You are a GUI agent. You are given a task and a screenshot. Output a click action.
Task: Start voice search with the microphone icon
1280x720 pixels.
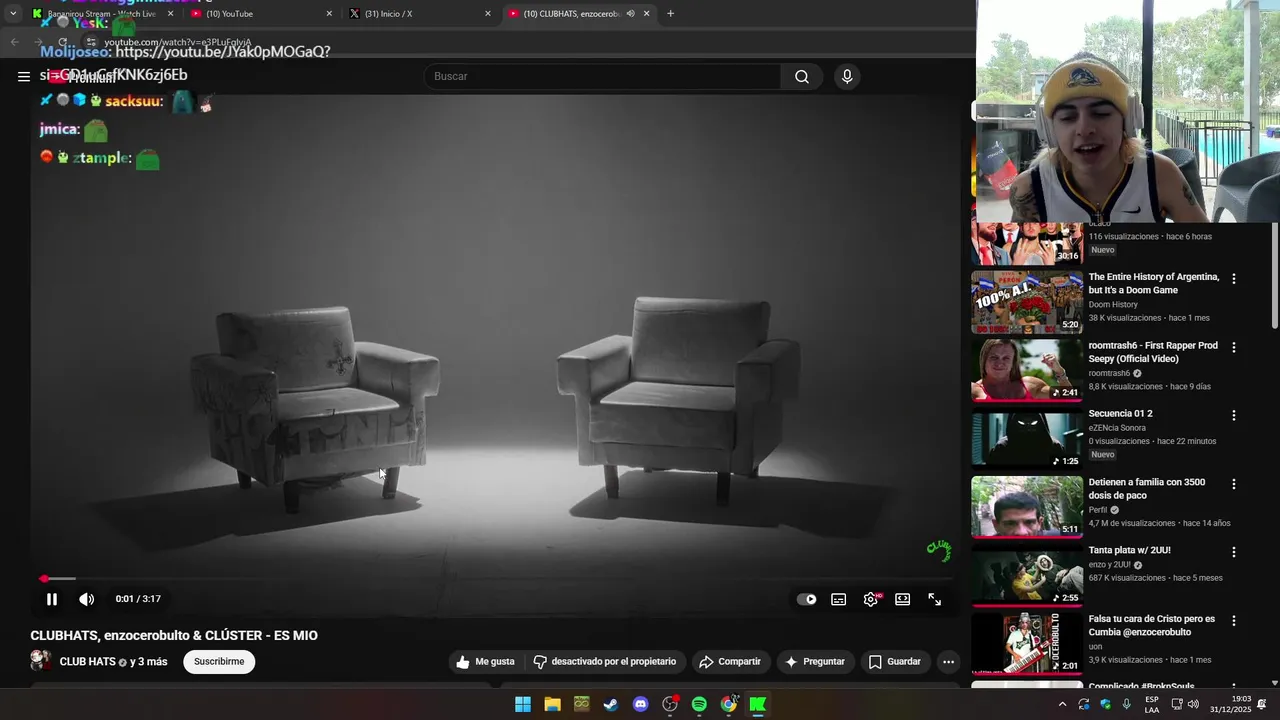click(x=847, y=77)
